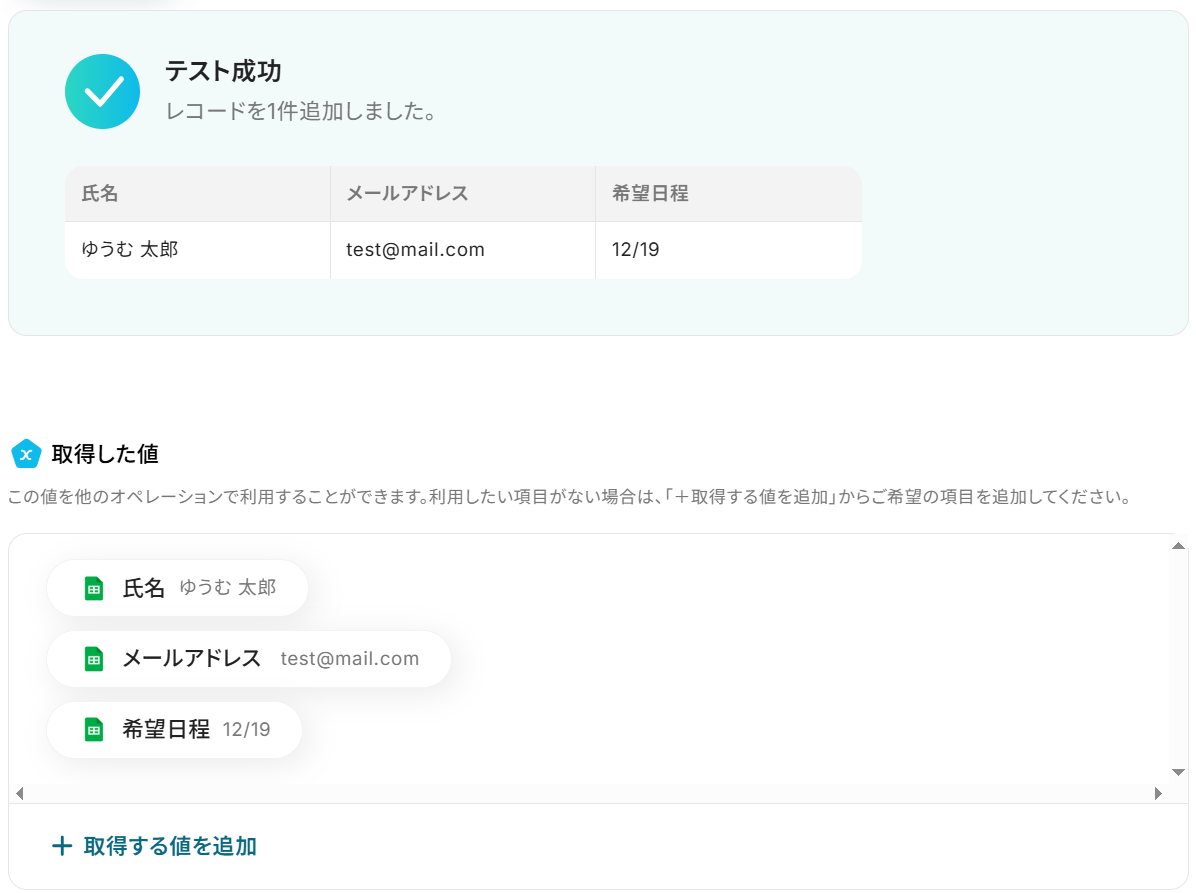Viewport: 1196px width, 893px height.
Task: Click the scroll left arrow in values panel
Action: tap(20, 793)
